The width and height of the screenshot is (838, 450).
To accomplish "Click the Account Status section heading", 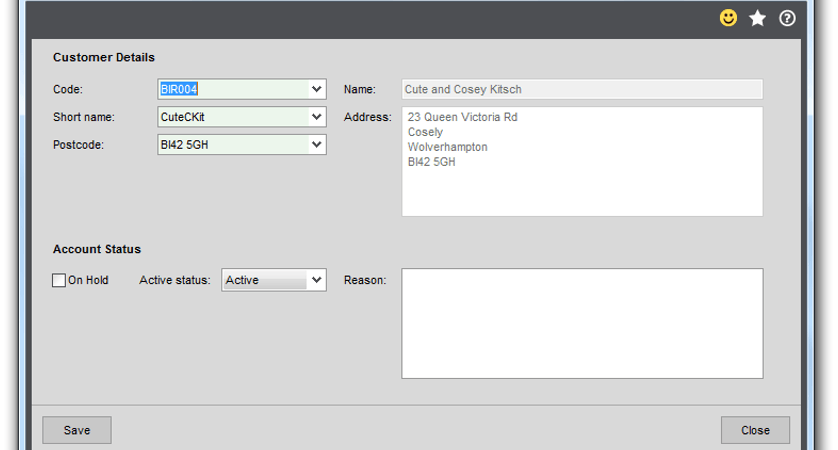I will pyautogui.click(x=97, y=249).
